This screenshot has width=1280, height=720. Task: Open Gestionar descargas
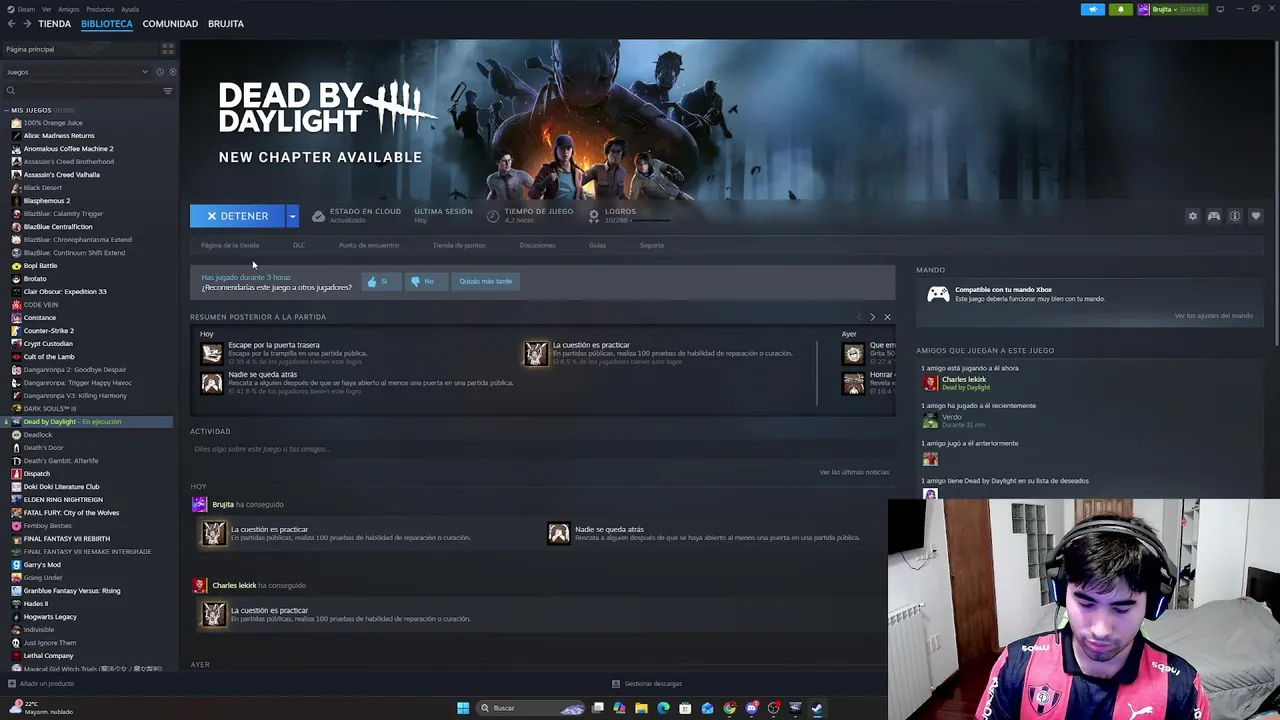coord(647,684)
